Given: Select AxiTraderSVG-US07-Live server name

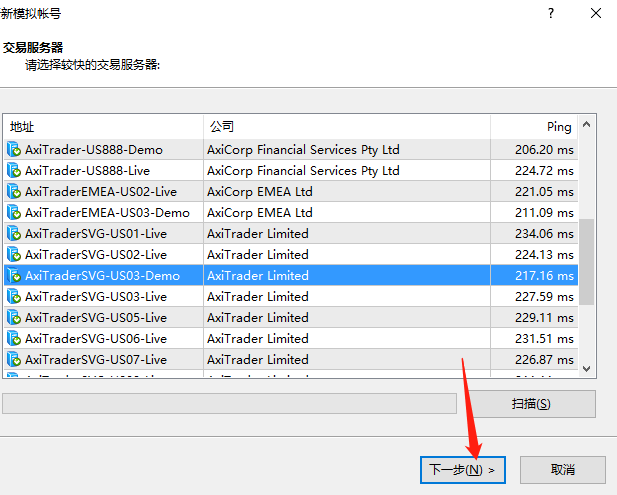Looking at the screenshot, I should tap(96, 359).
